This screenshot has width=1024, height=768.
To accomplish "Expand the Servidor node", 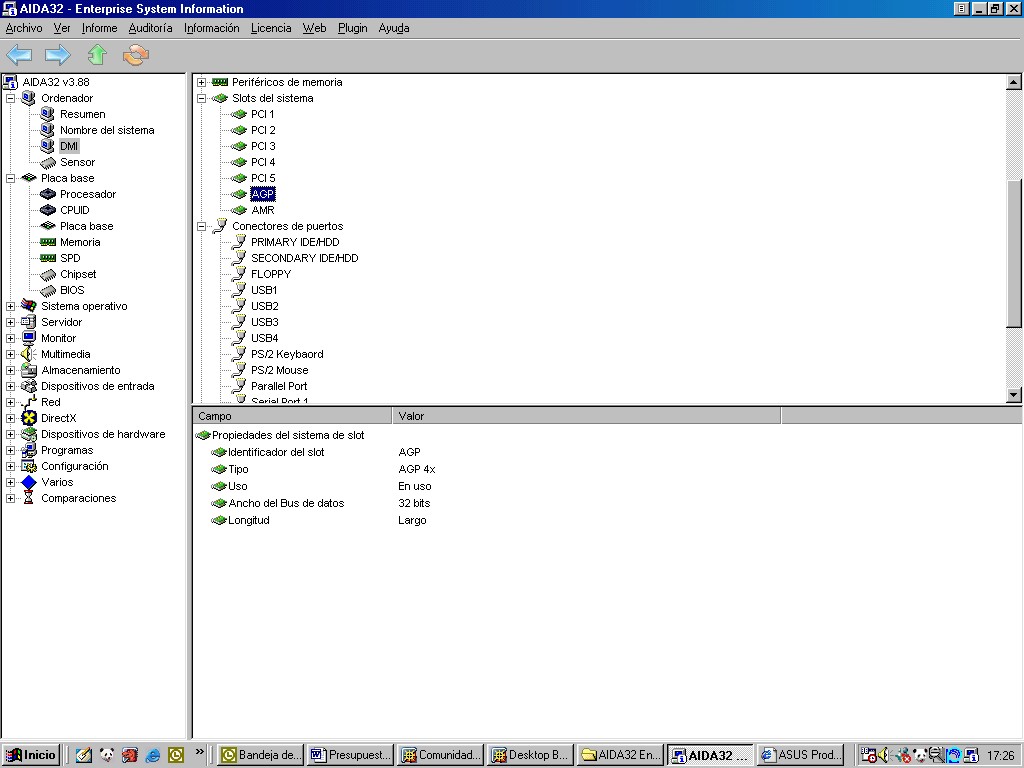I will [x=10, y=322].
